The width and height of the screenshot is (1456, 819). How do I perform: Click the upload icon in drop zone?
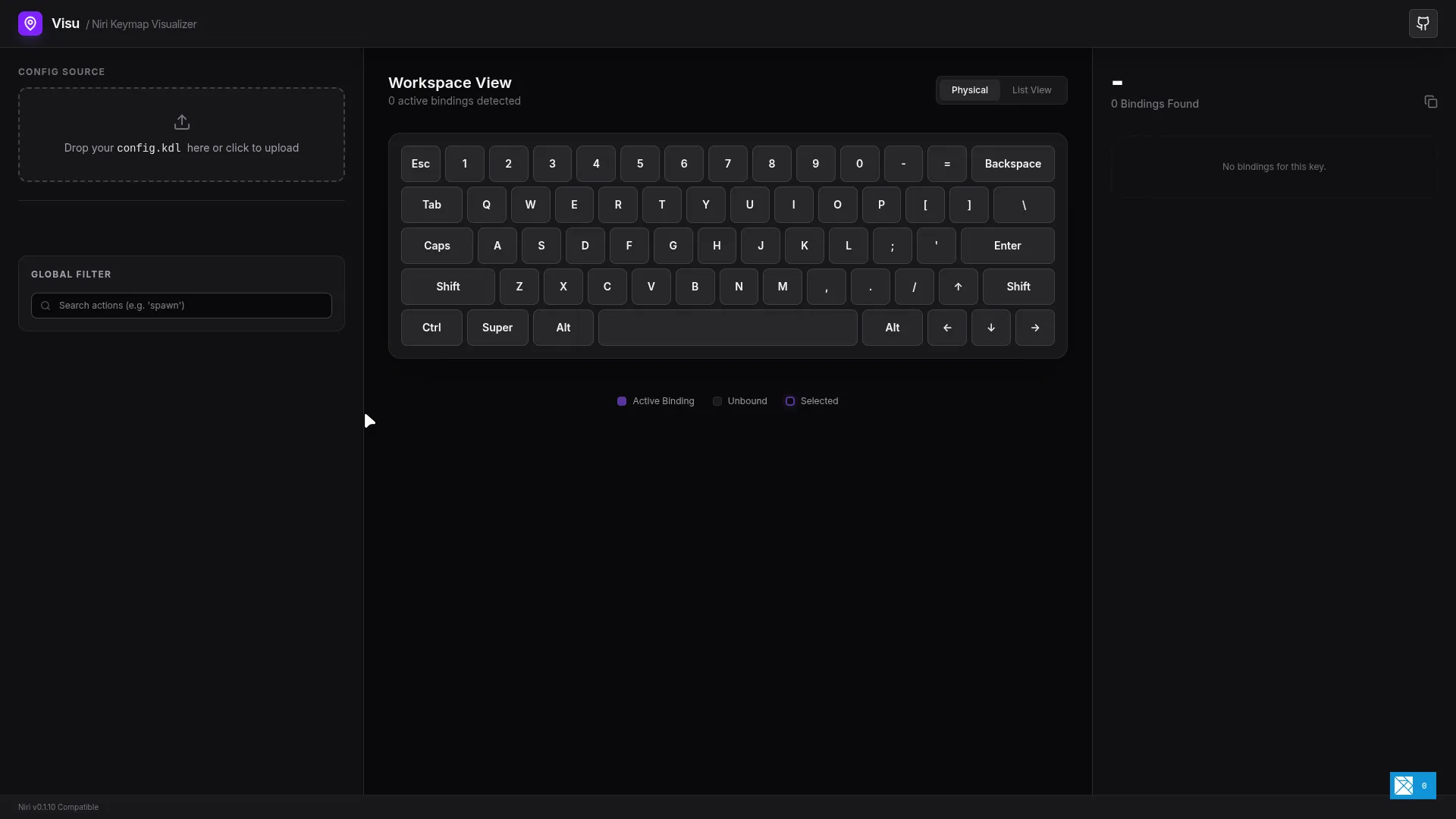coord(181,122)
